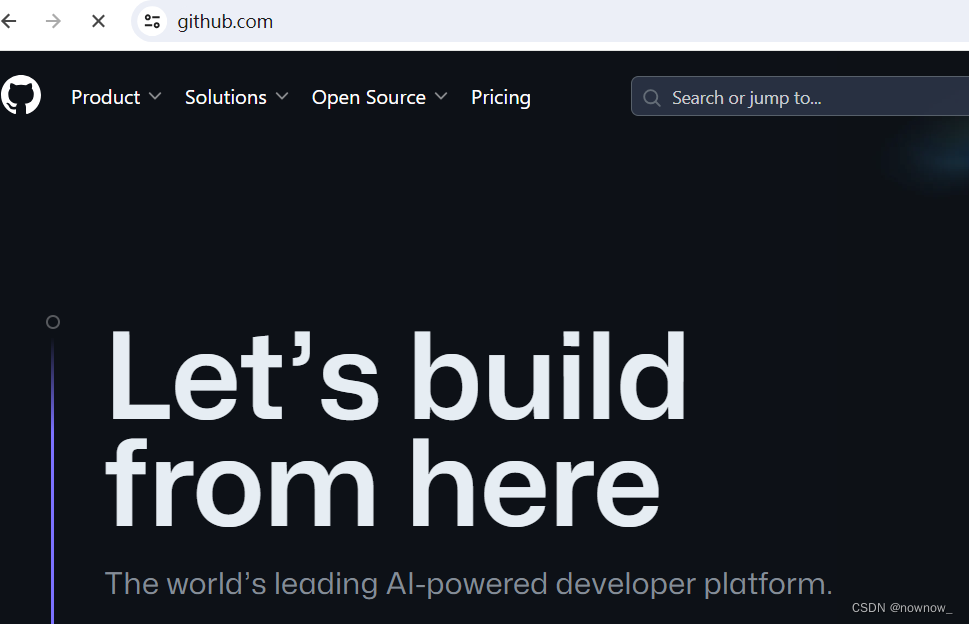Open GitHub home via Octocat logo
Image resolution: width=969 pixels, height=624 pixels.
pos(20,95)
